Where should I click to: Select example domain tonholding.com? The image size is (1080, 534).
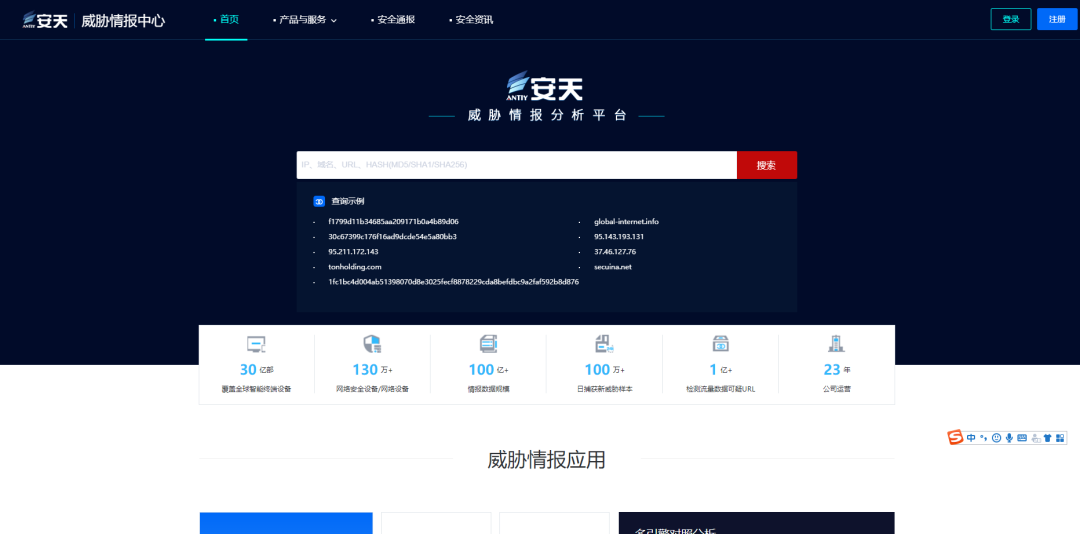tap(355, 267)
